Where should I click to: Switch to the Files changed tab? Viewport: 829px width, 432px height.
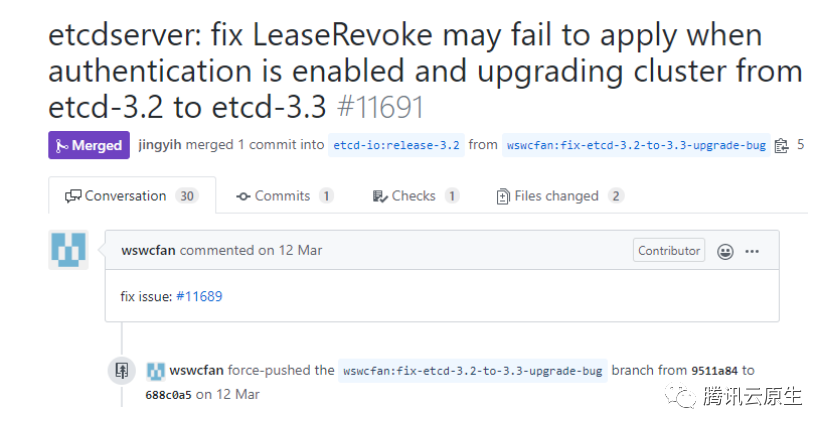click(x=559, y=196)
